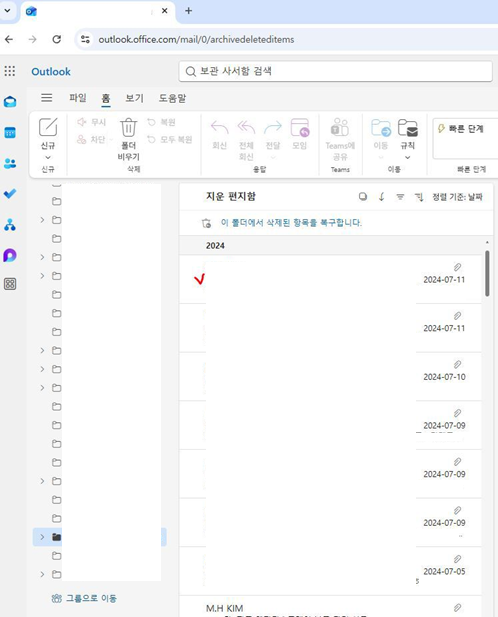Click the 차단 block sender icon

click(x=81, y=139)
